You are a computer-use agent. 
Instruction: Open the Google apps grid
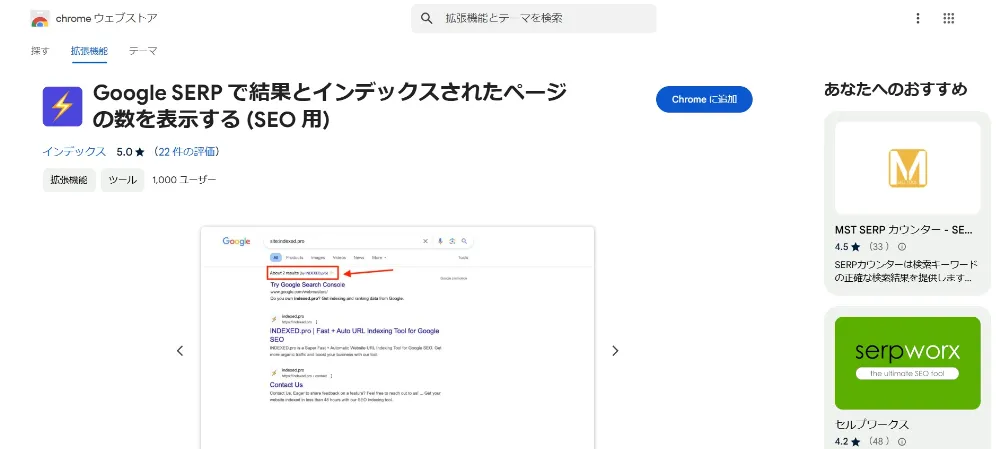tap(948, 18)
